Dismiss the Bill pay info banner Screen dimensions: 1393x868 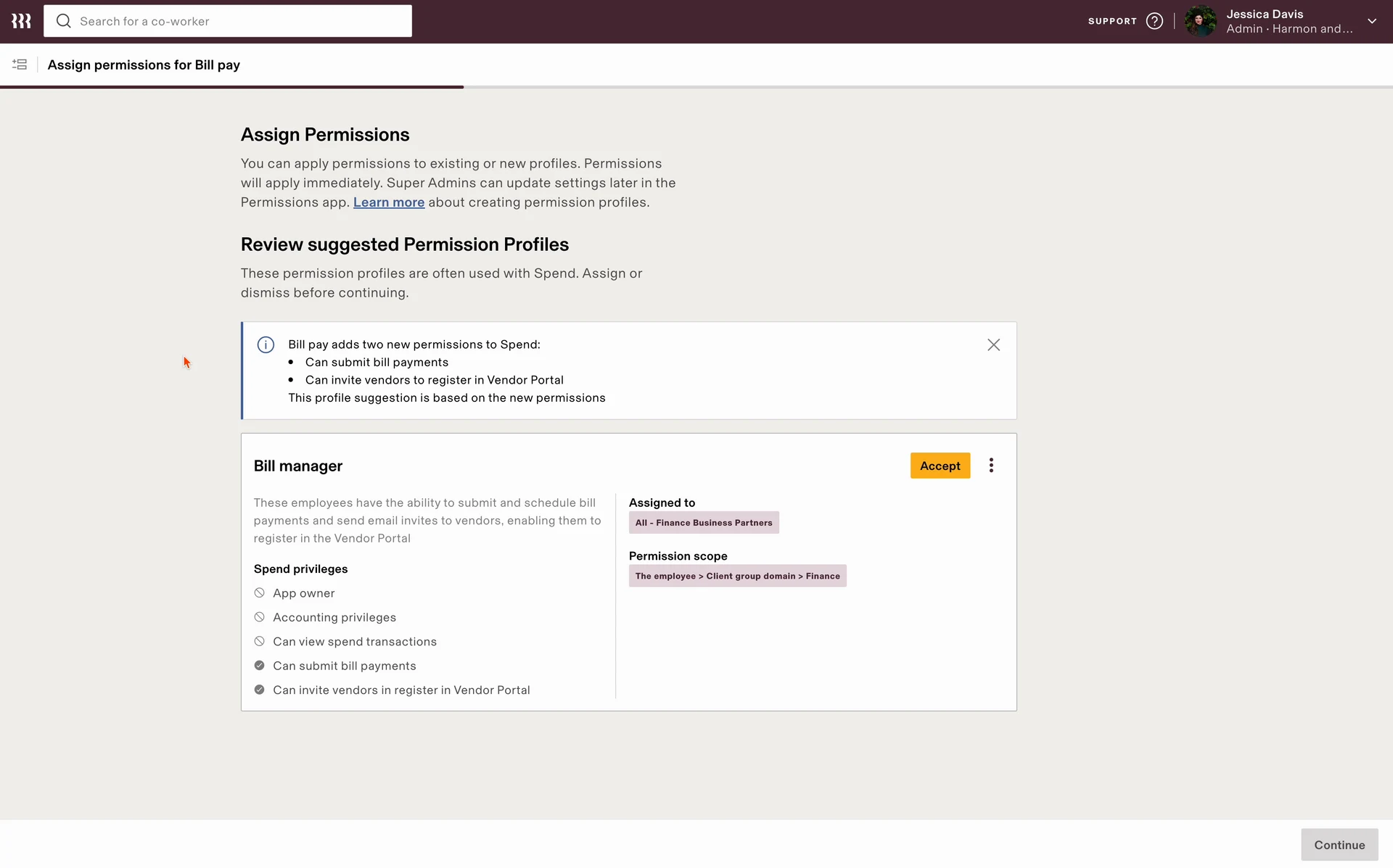pyautogui.click(x=993, y=345)
